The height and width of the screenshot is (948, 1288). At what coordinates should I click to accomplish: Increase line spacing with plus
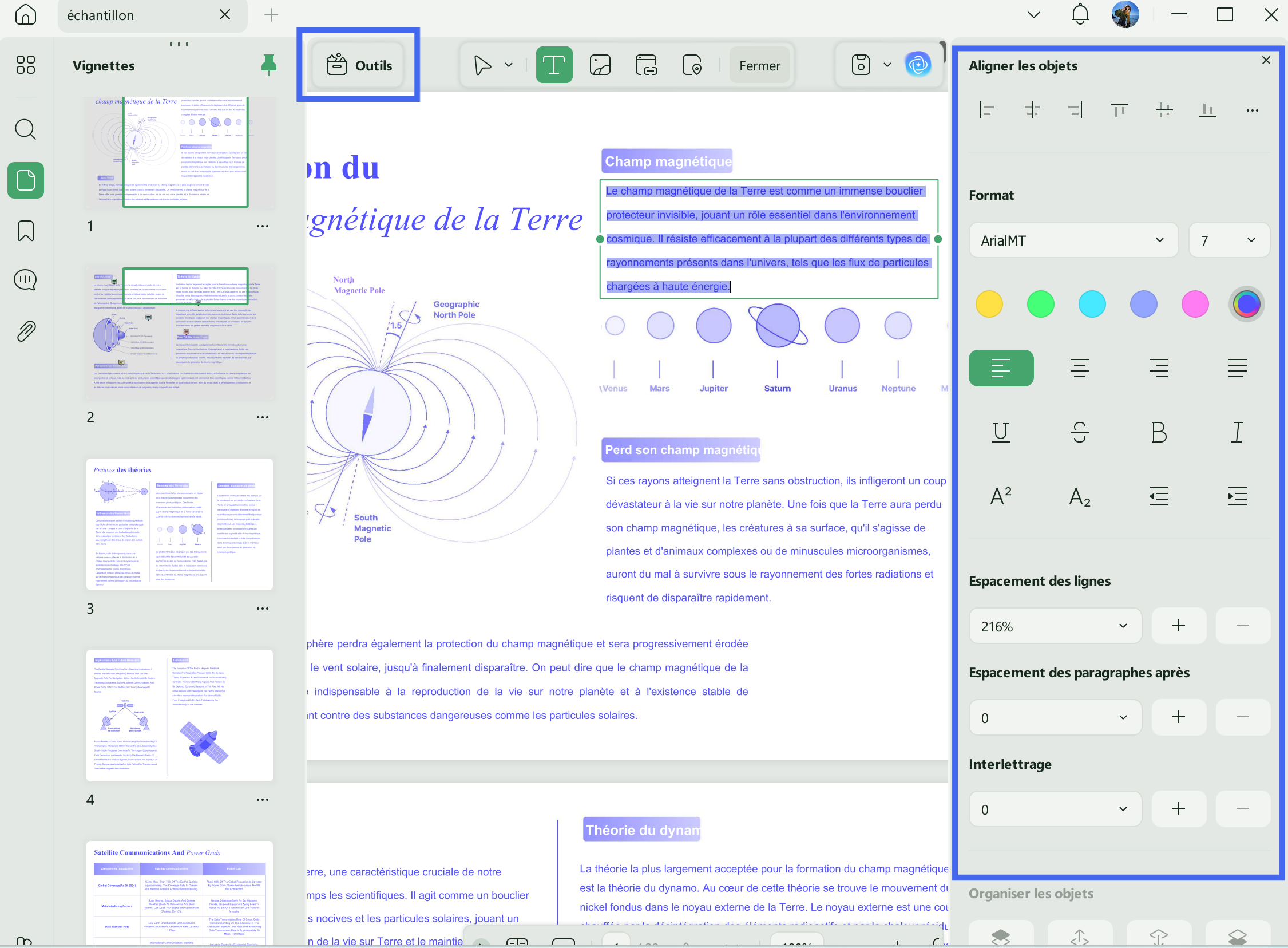pyautogui.click(x=1179, y=626)
